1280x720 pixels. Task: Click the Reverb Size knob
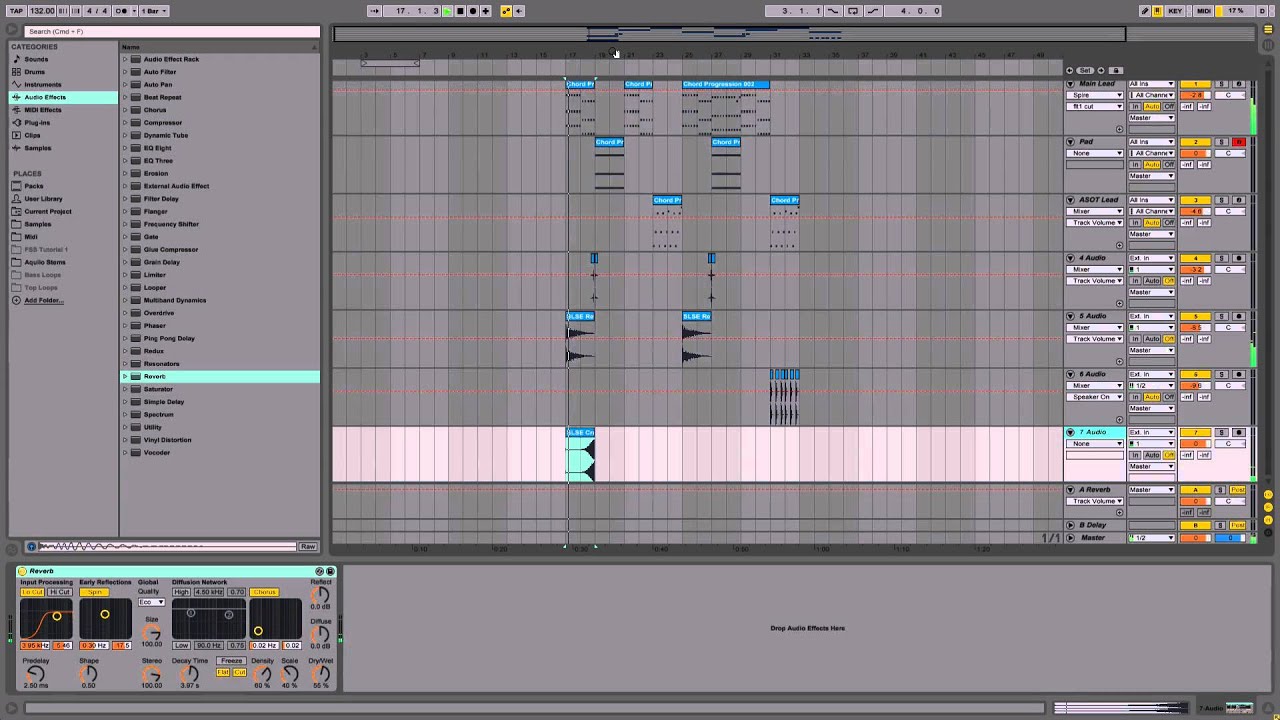point(152,633)
